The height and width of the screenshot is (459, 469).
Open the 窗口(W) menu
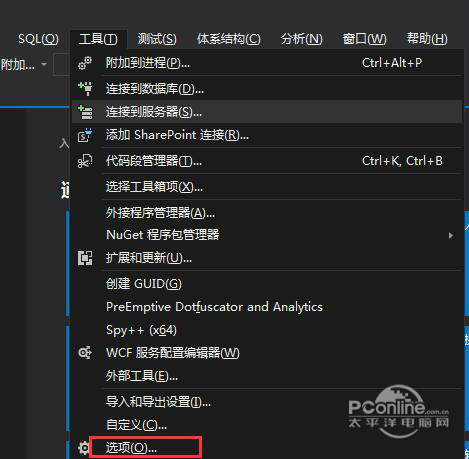365,39
